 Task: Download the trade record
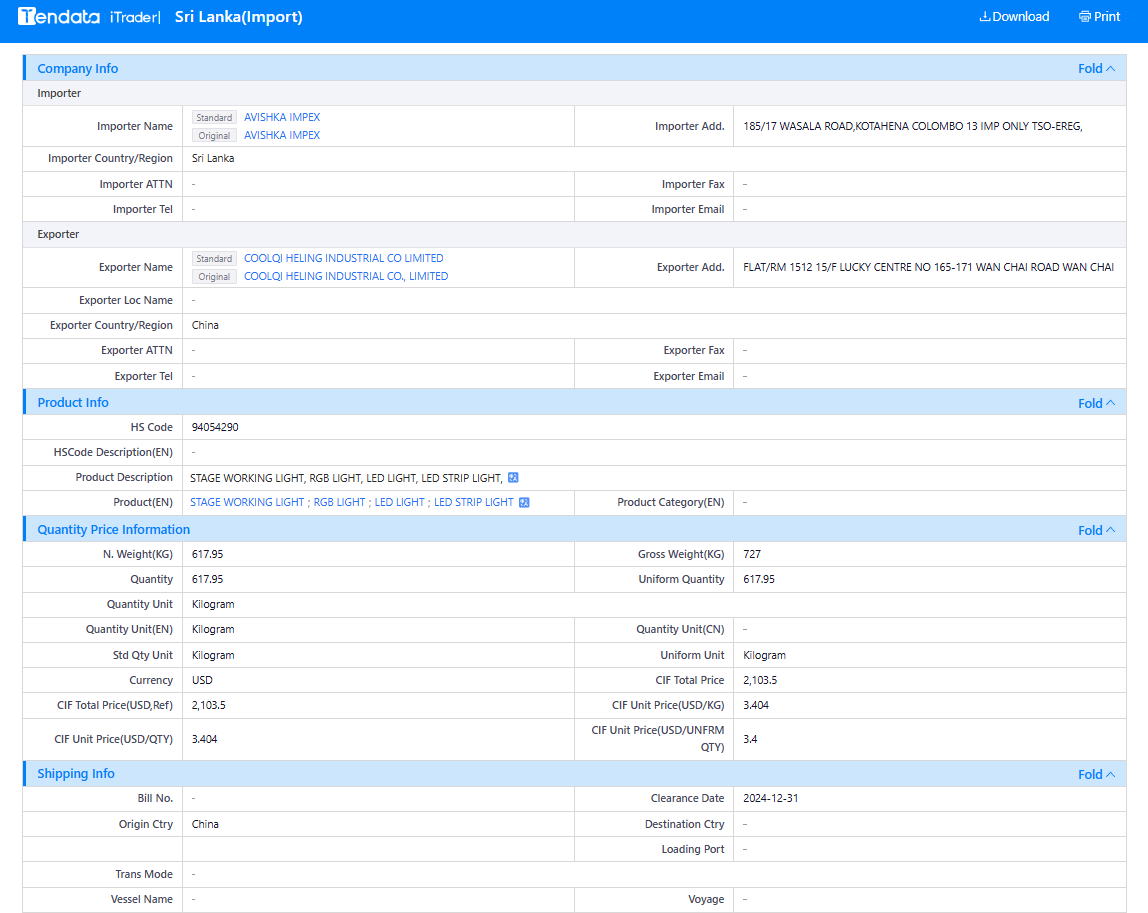(1014, 16)
